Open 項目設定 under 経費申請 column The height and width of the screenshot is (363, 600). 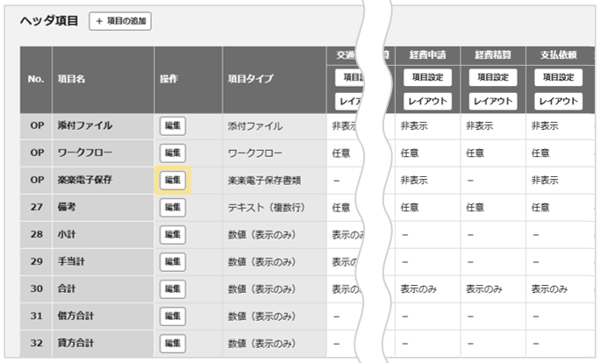click(427, 77)
